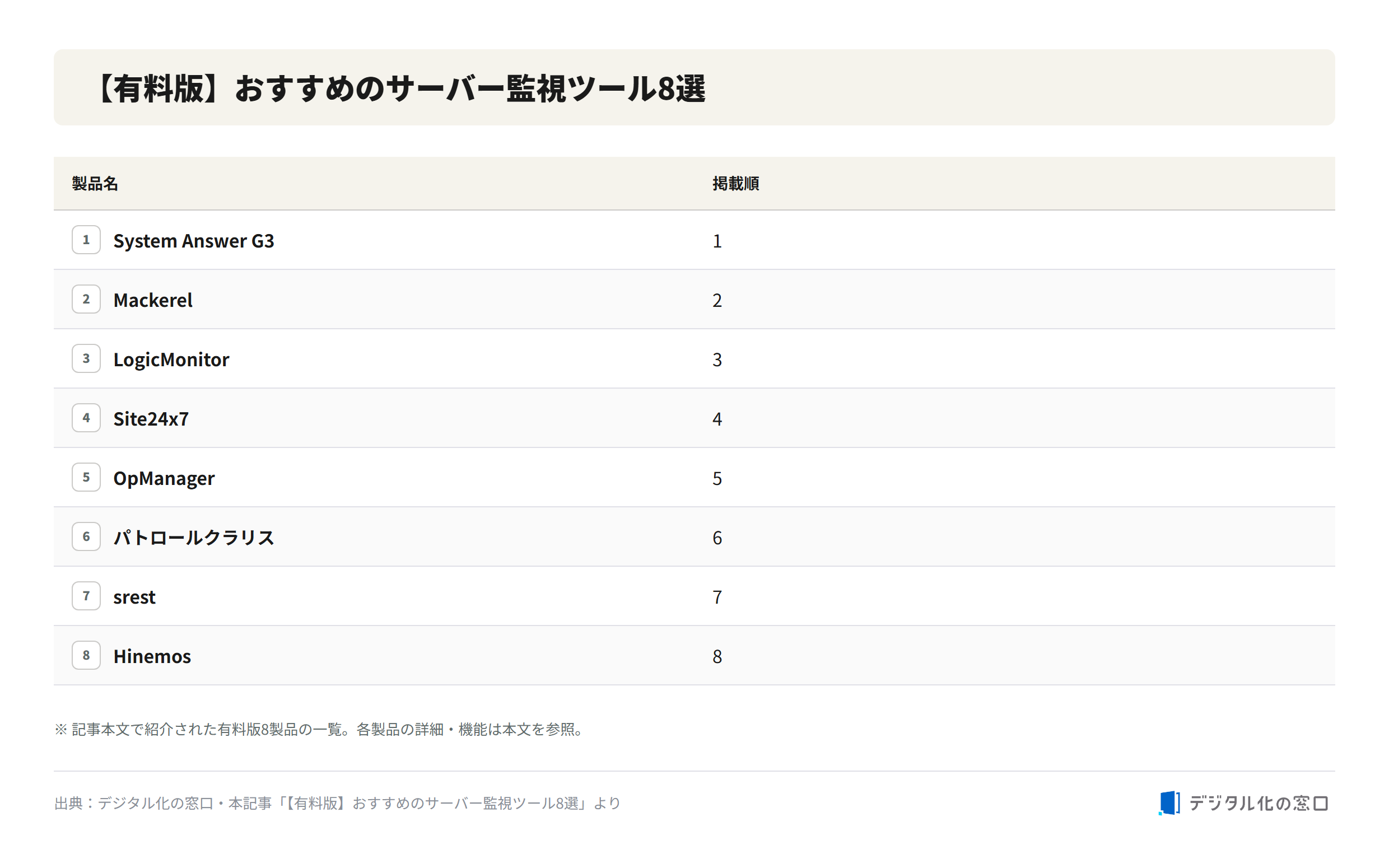Open the LogicMonitor entry

click(x=171, y=360)
